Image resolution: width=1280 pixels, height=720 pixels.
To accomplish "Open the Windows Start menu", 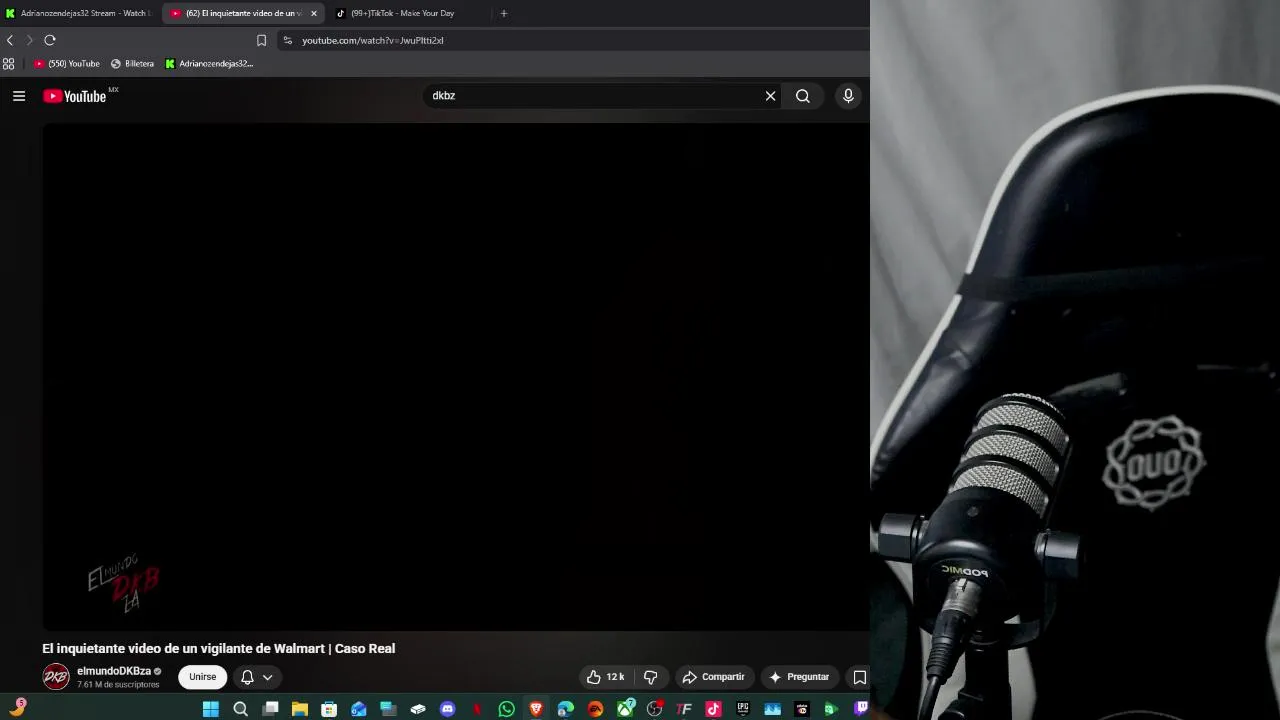I will [211, 709].
